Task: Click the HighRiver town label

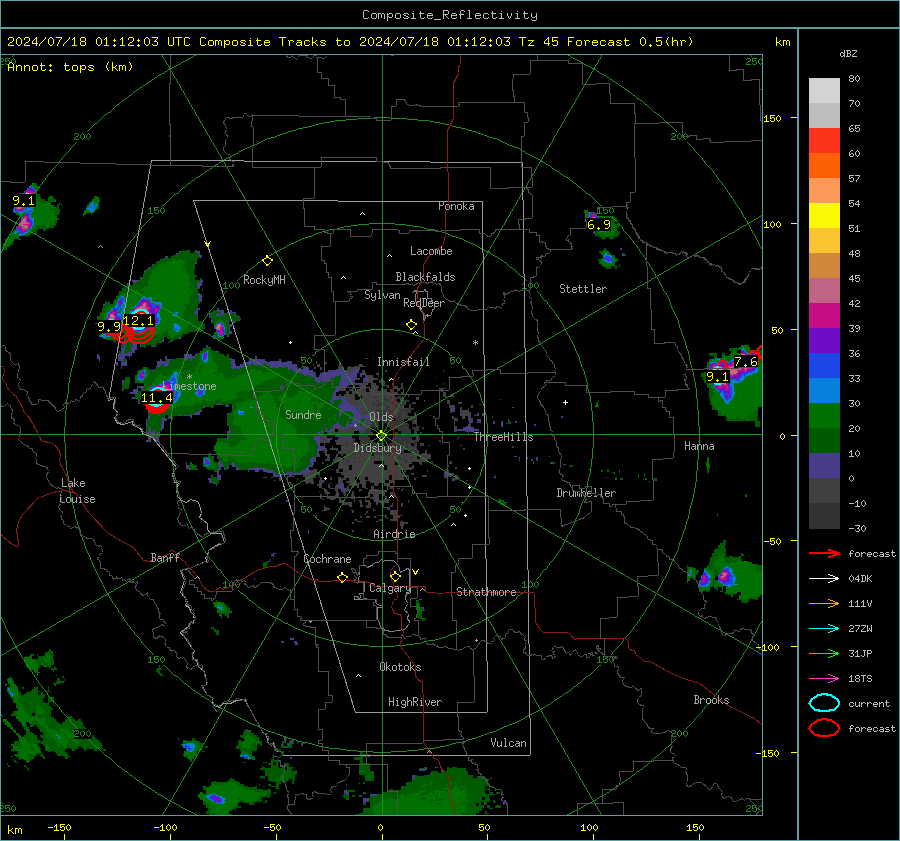Action: click(414, 702)
